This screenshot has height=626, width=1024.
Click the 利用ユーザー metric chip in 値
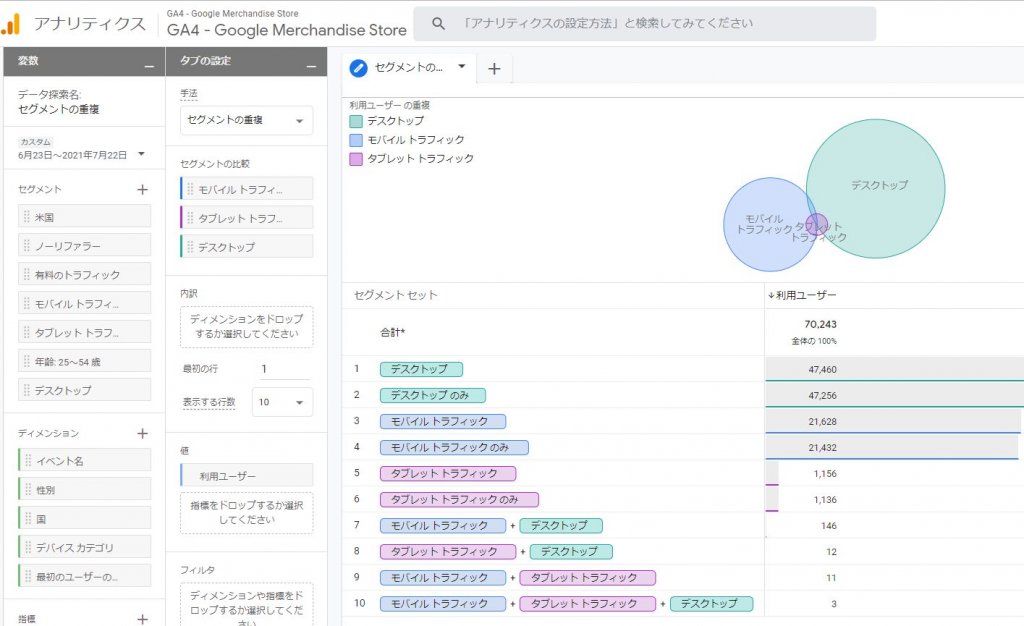(246, 476)
